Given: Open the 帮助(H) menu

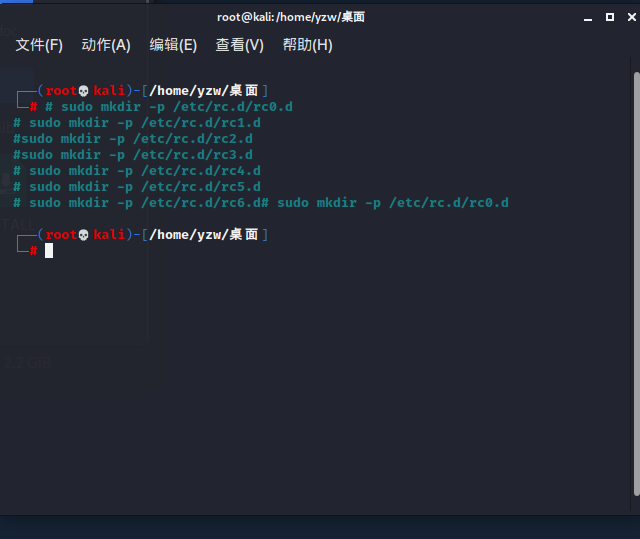Looking at the screenshot, I should (x=308, y=45).
